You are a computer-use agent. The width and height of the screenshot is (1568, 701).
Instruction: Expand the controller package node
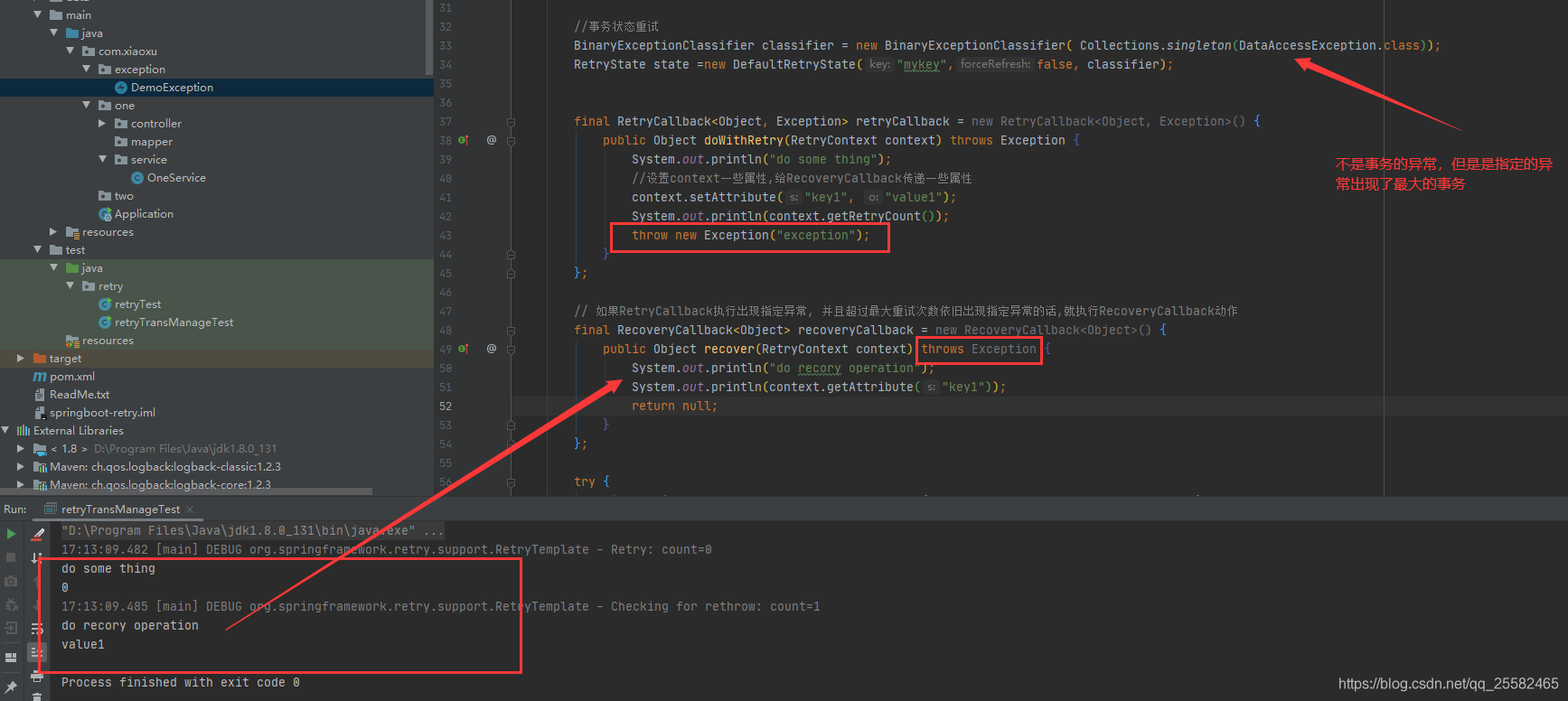coord(102,123)
